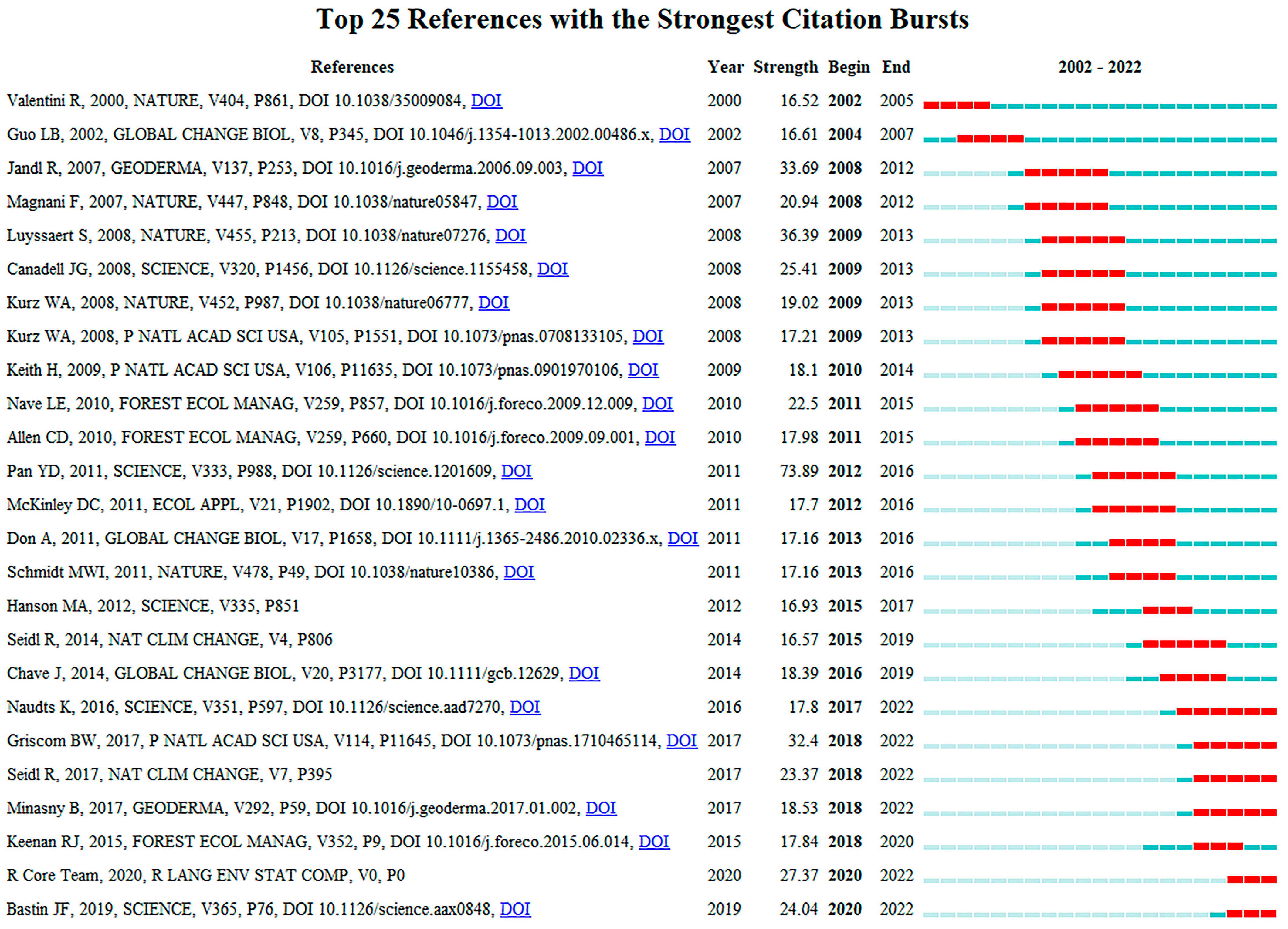The width and height of the screenshot is (1288, 929).
Task: Click red burst segment of Valentini R row
Action: (x=956, y=105)
